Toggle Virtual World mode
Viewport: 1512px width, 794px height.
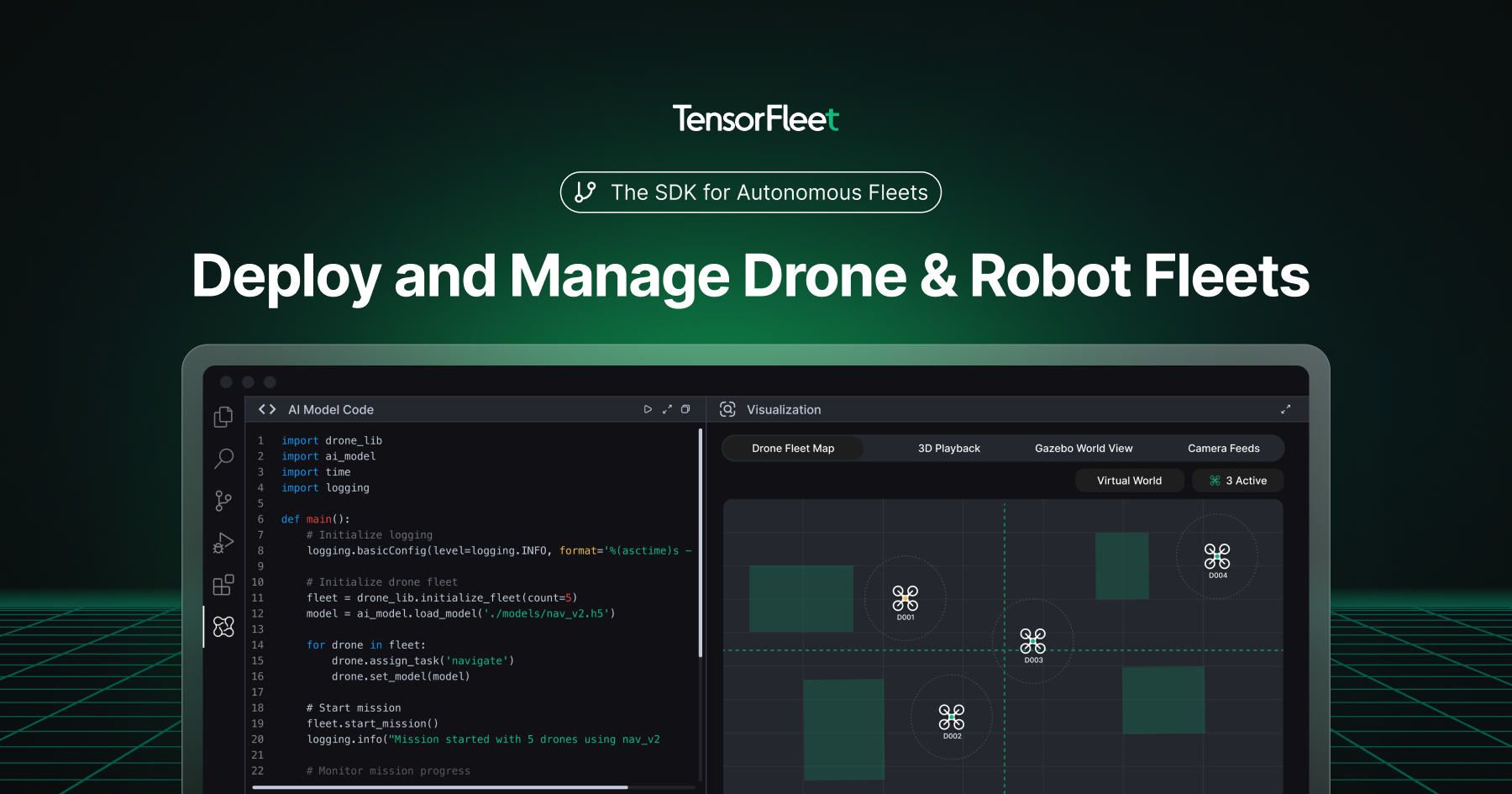[1129, 480]
